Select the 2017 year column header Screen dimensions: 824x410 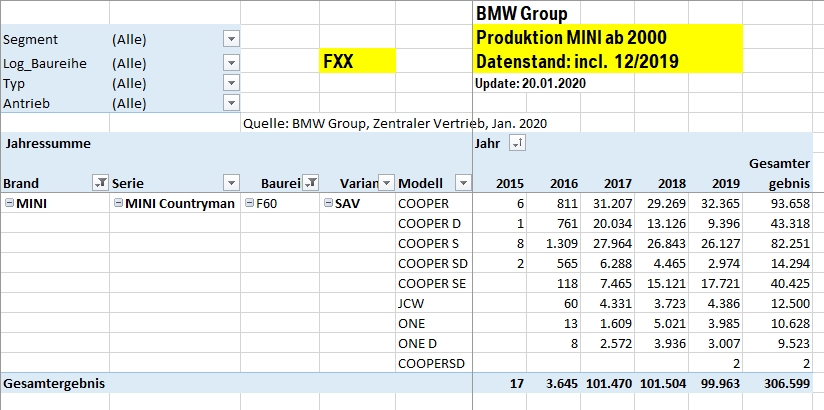click(618, 183)
